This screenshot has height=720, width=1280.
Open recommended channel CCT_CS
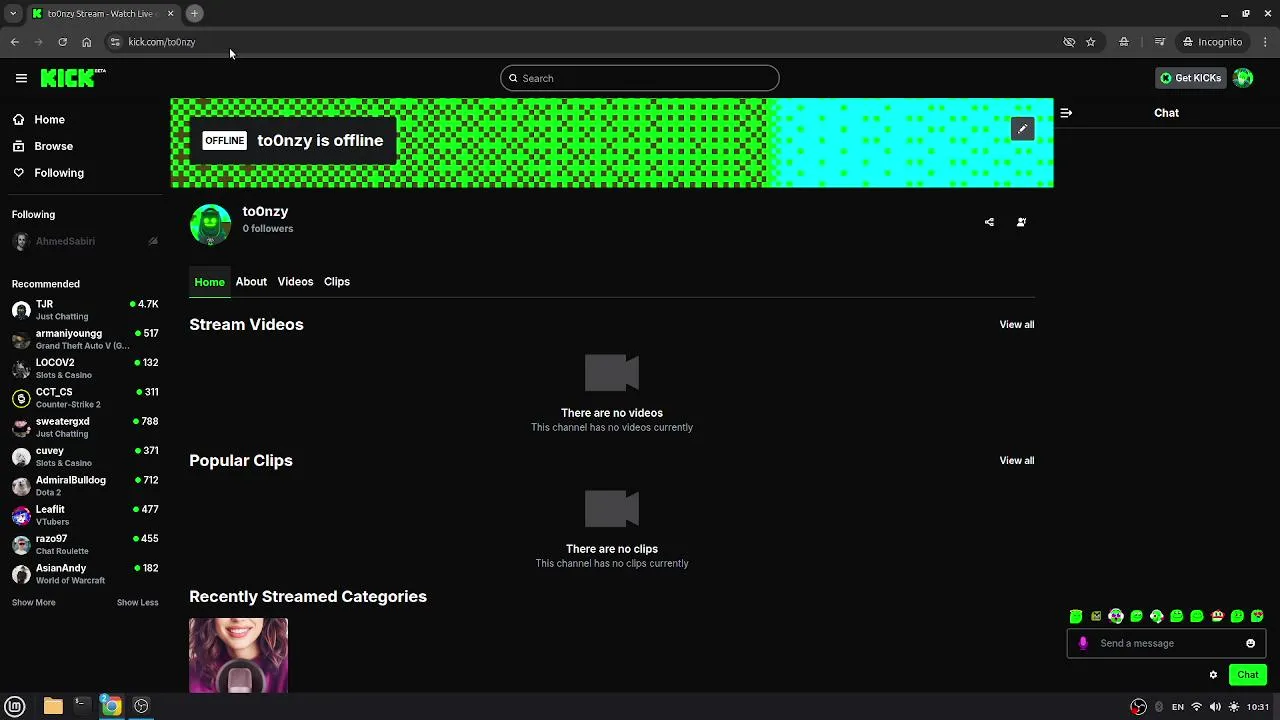click(x=85, y=398)
